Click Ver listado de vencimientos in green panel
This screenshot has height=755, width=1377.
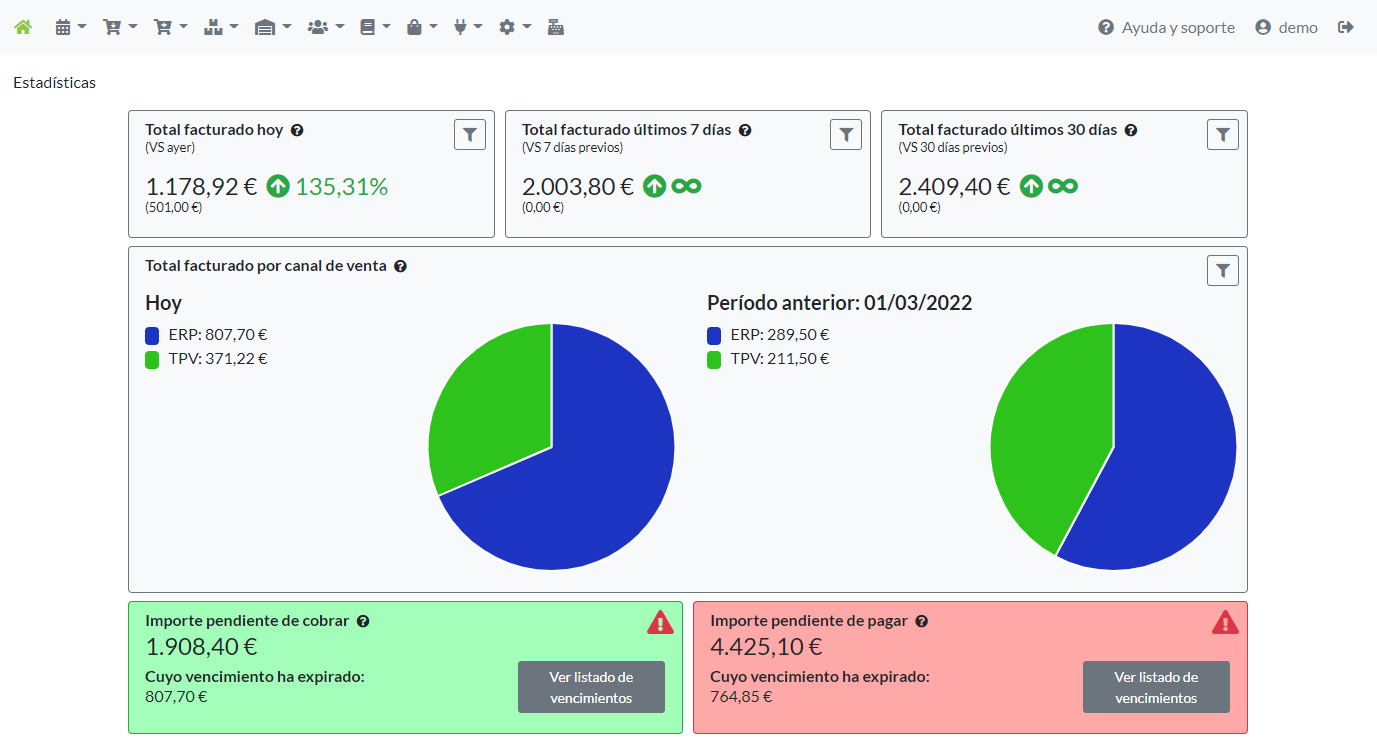point(591,687)
